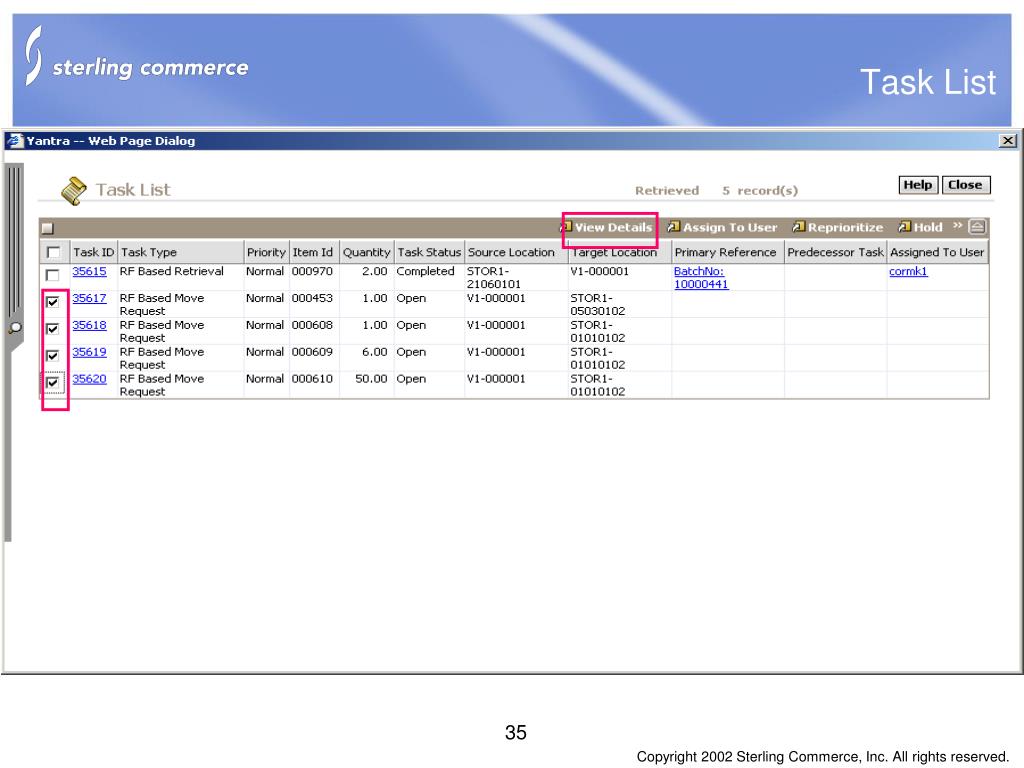Click the View Details action in the toolbar

607,227
